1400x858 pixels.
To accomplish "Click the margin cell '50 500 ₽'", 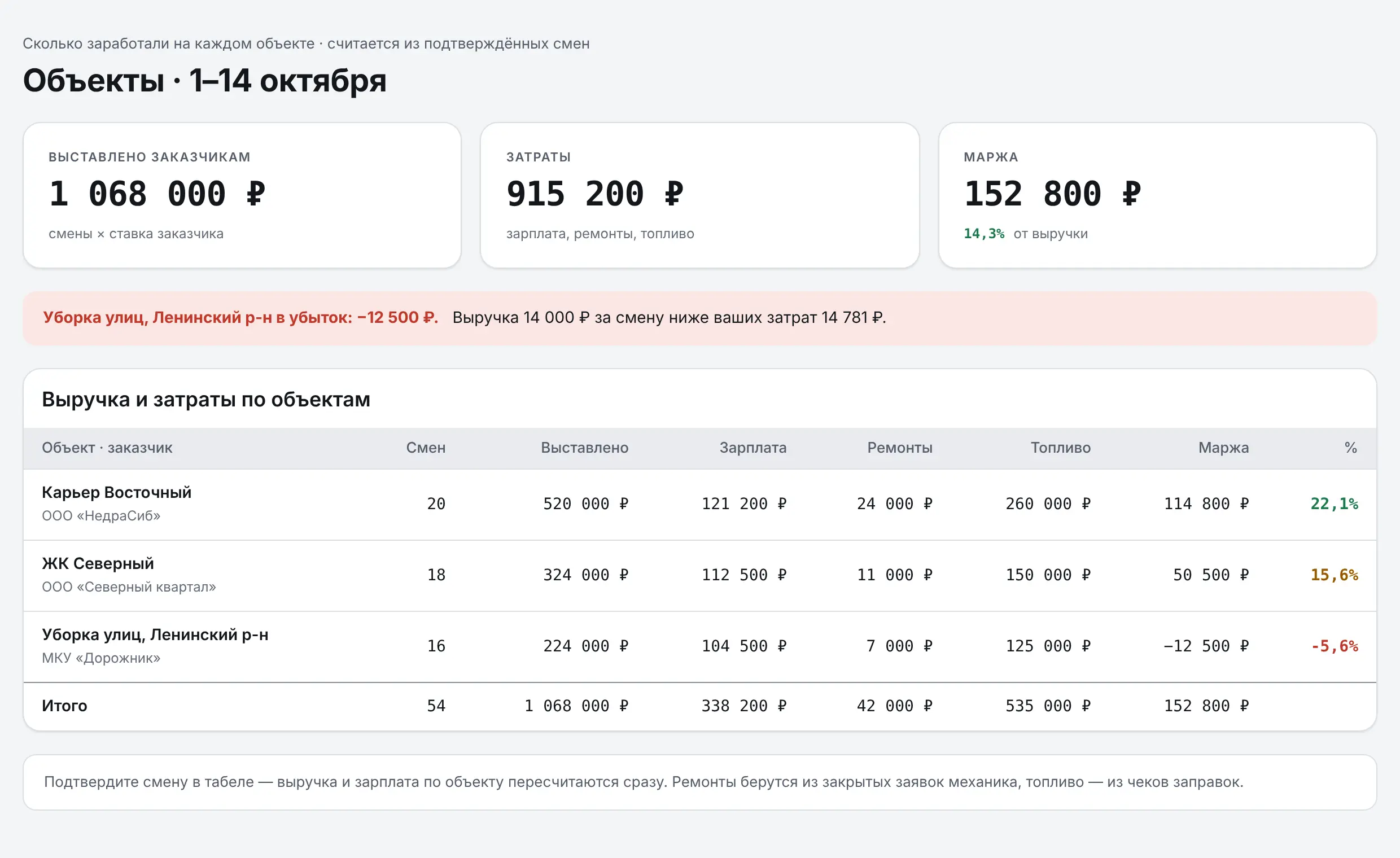I will point(1211,575).
